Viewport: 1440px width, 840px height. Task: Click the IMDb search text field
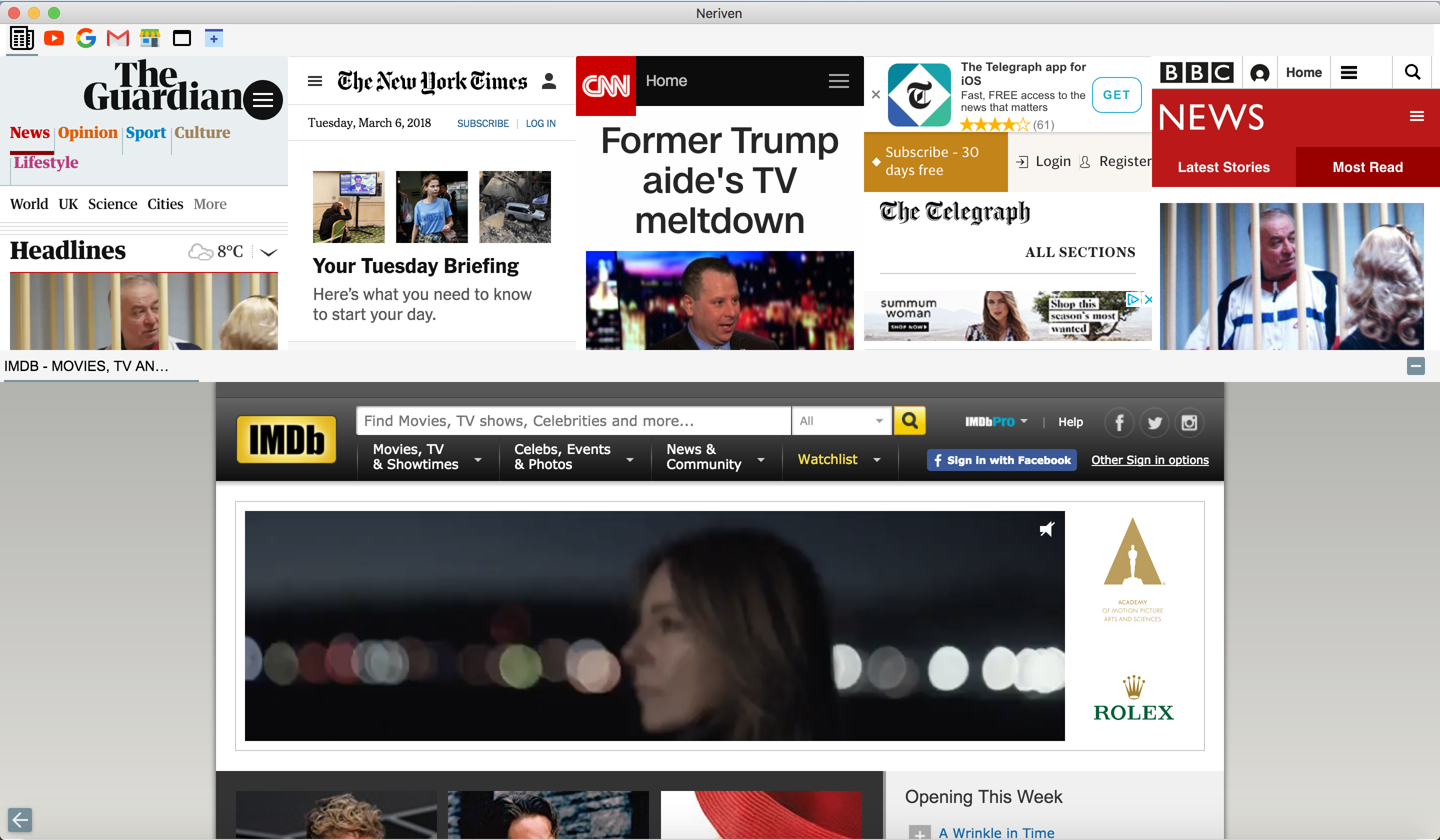572,421
